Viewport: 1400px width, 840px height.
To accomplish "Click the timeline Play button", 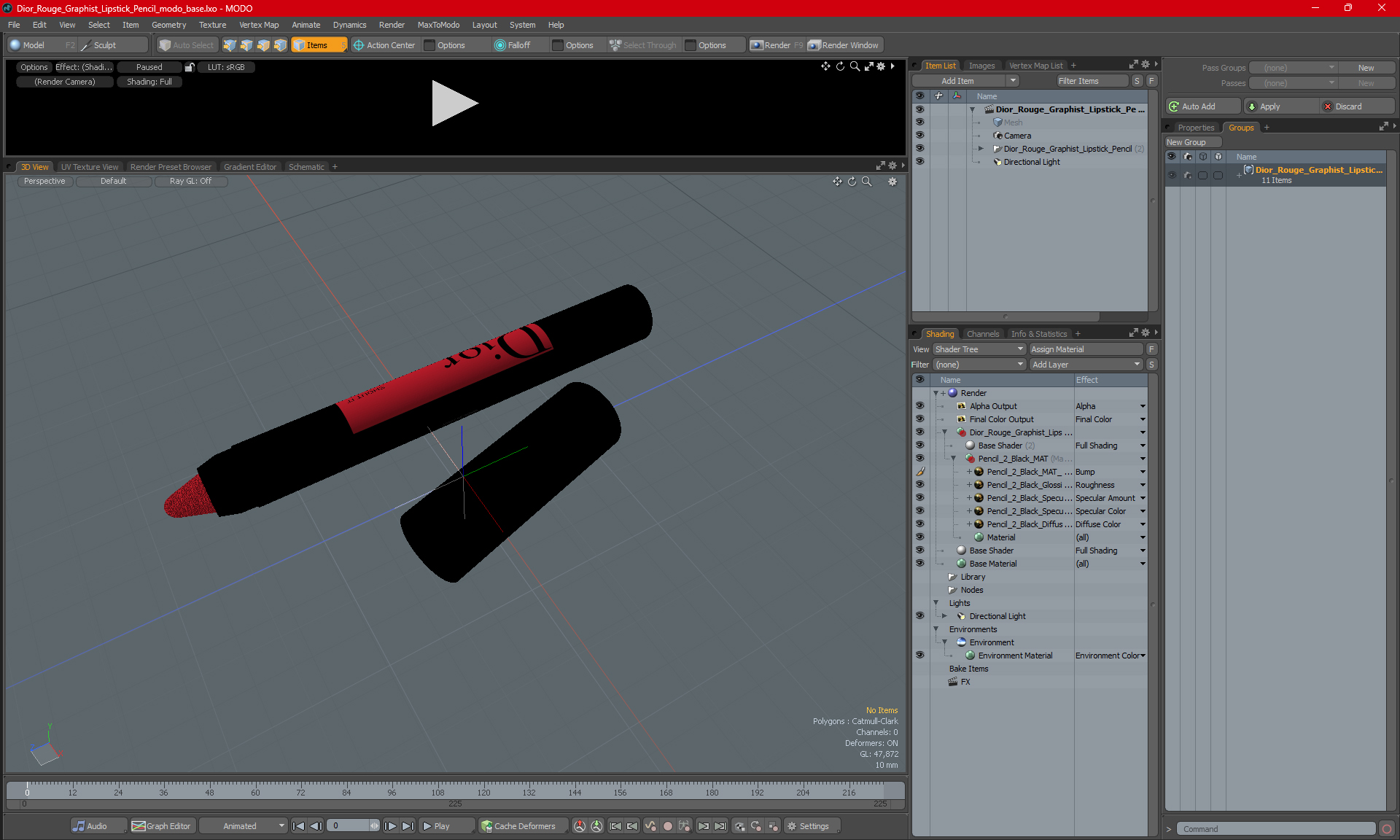I will click(446, 826).
